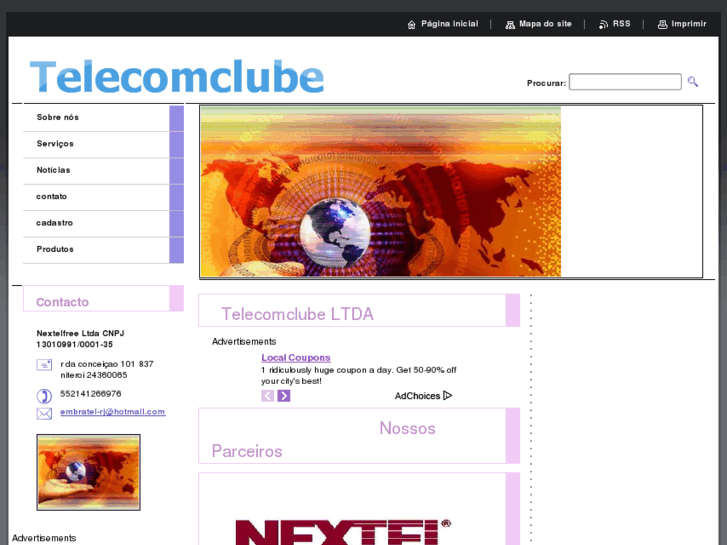Click the phone number 552141266976
Viewport: 727px width, 545px height.
(91, 394)
